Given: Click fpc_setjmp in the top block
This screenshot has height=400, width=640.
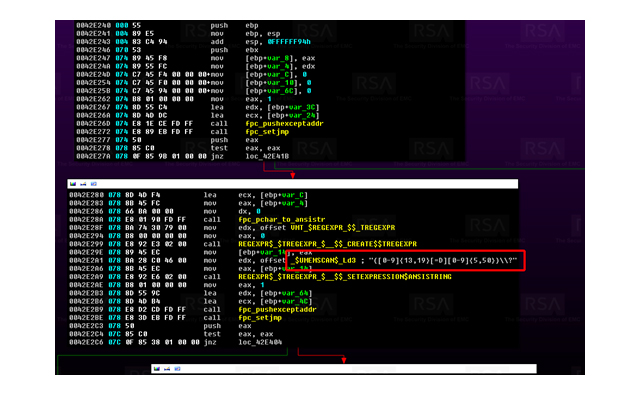Looking at the screenshot, I should pyautogui.click(x=259, y=131).
